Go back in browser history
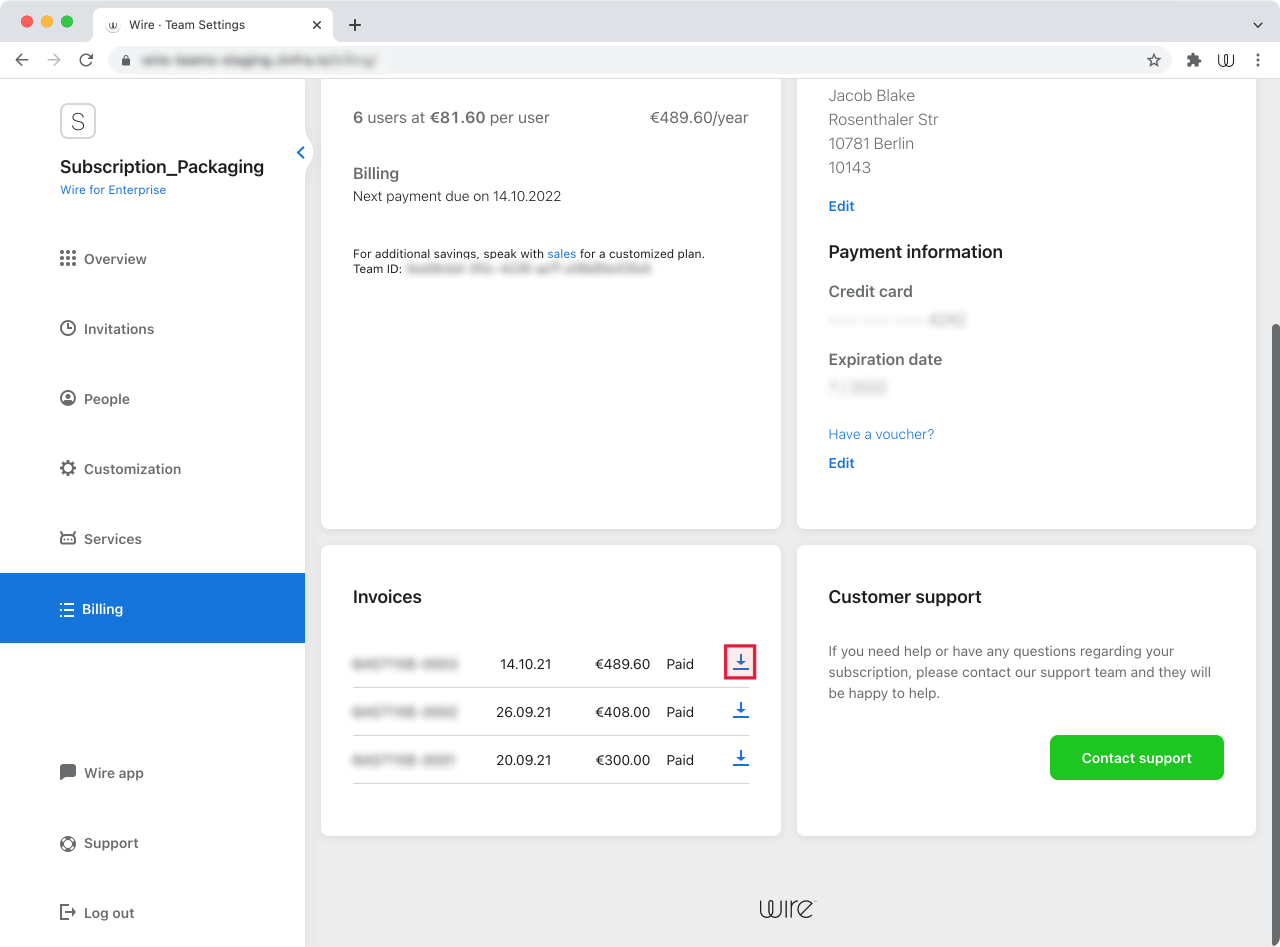 click(x=22, y=60)
